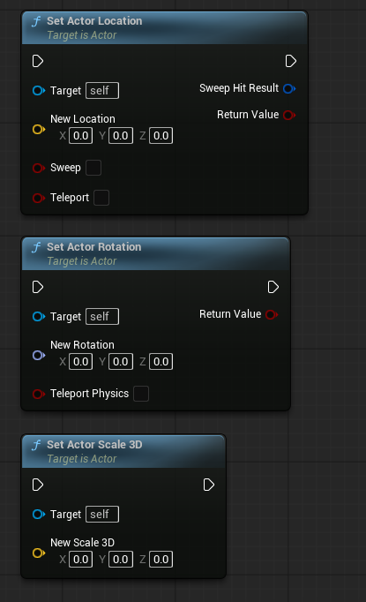Click the New Rotation Z value field
This screenshot has height=602, width=366.
(161, 362)
